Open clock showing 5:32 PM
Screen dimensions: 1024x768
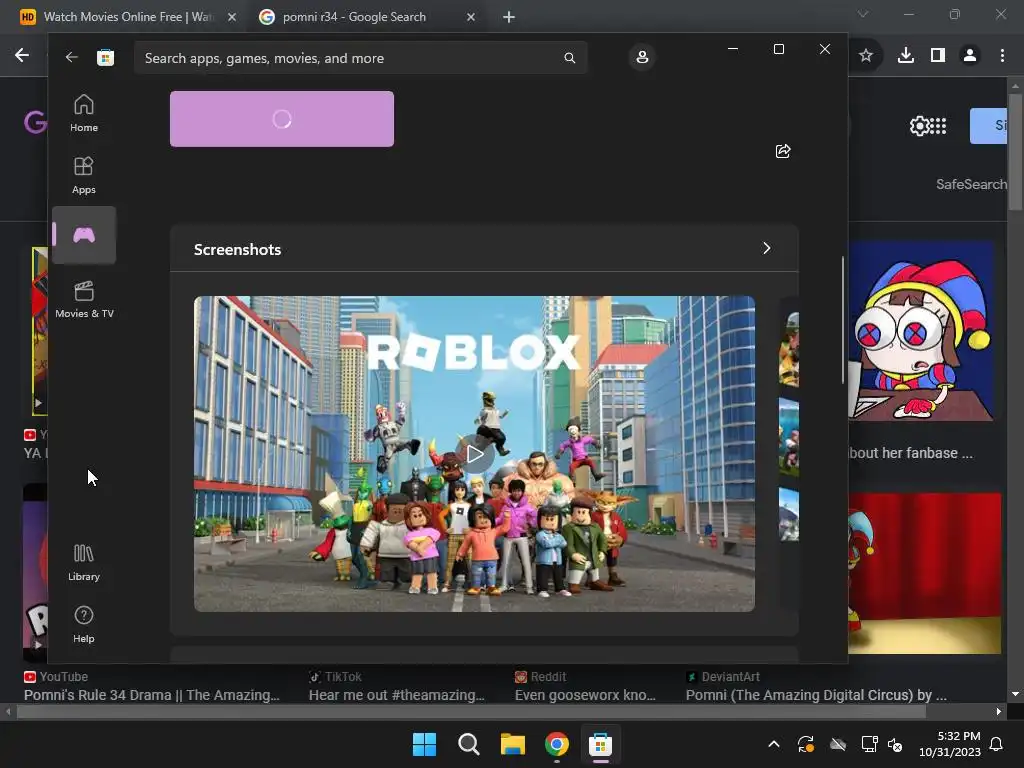950,744
